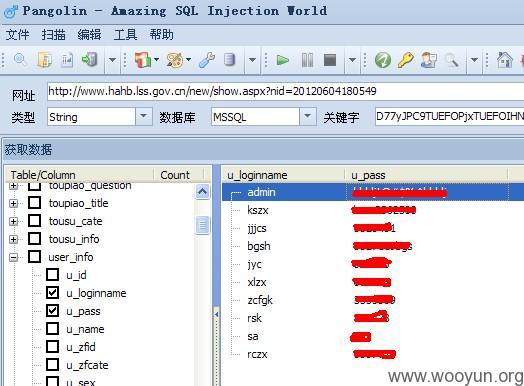
Task: Pause the scan with the pause button
Action: point(307,60)
